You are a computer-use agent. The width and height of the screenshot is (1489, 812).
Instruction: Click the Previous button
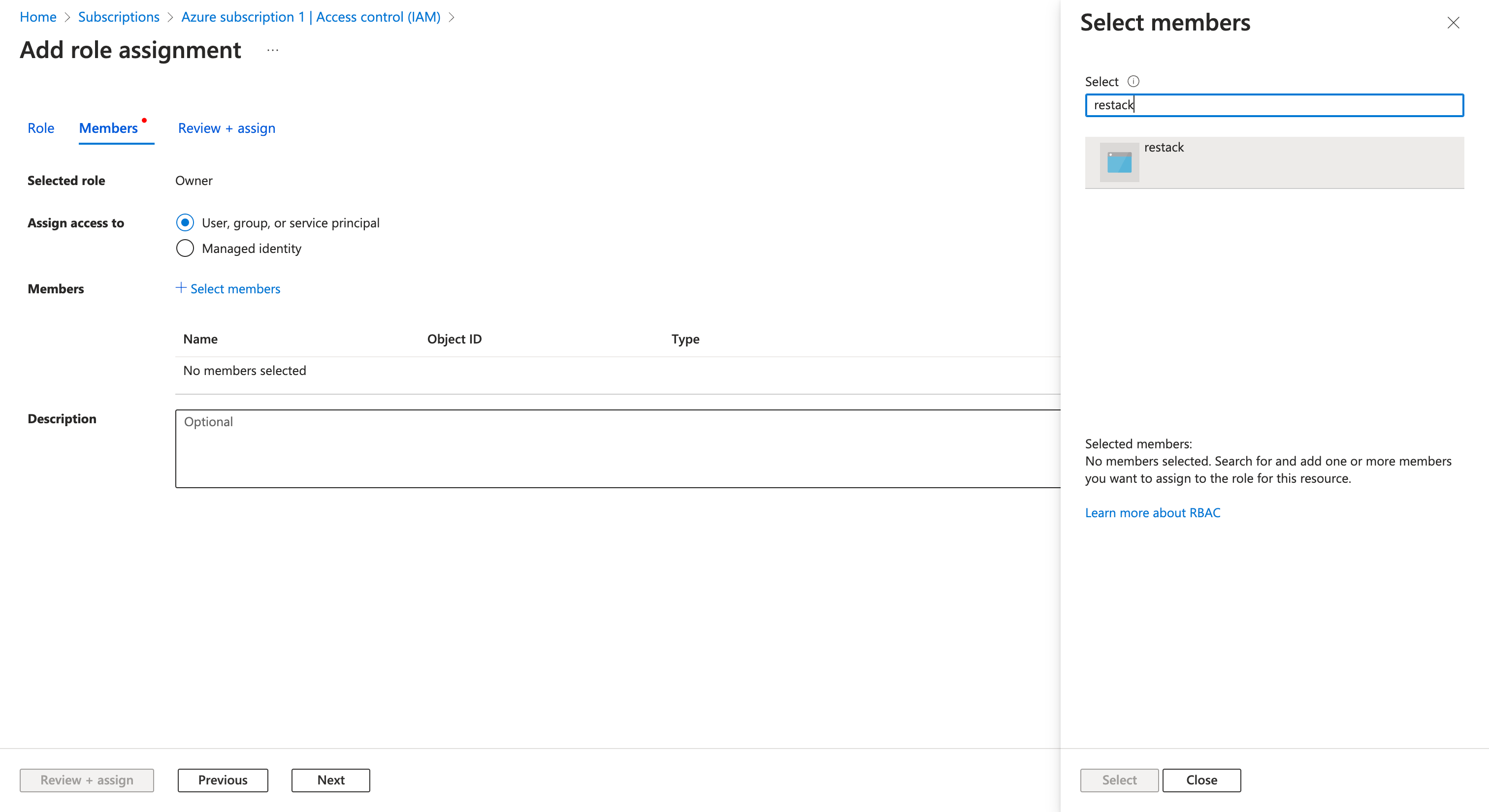pos(223,780)
